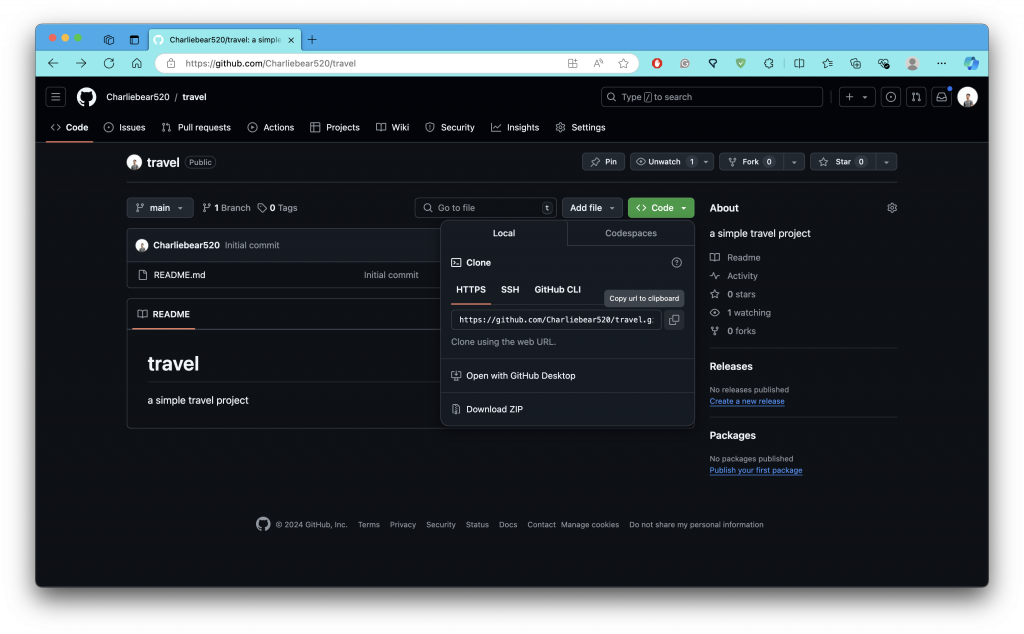Choose the SSH clone option
The height and width of the screenshot is (634, 1024).
pyautogui.click(x=510, y=290)
